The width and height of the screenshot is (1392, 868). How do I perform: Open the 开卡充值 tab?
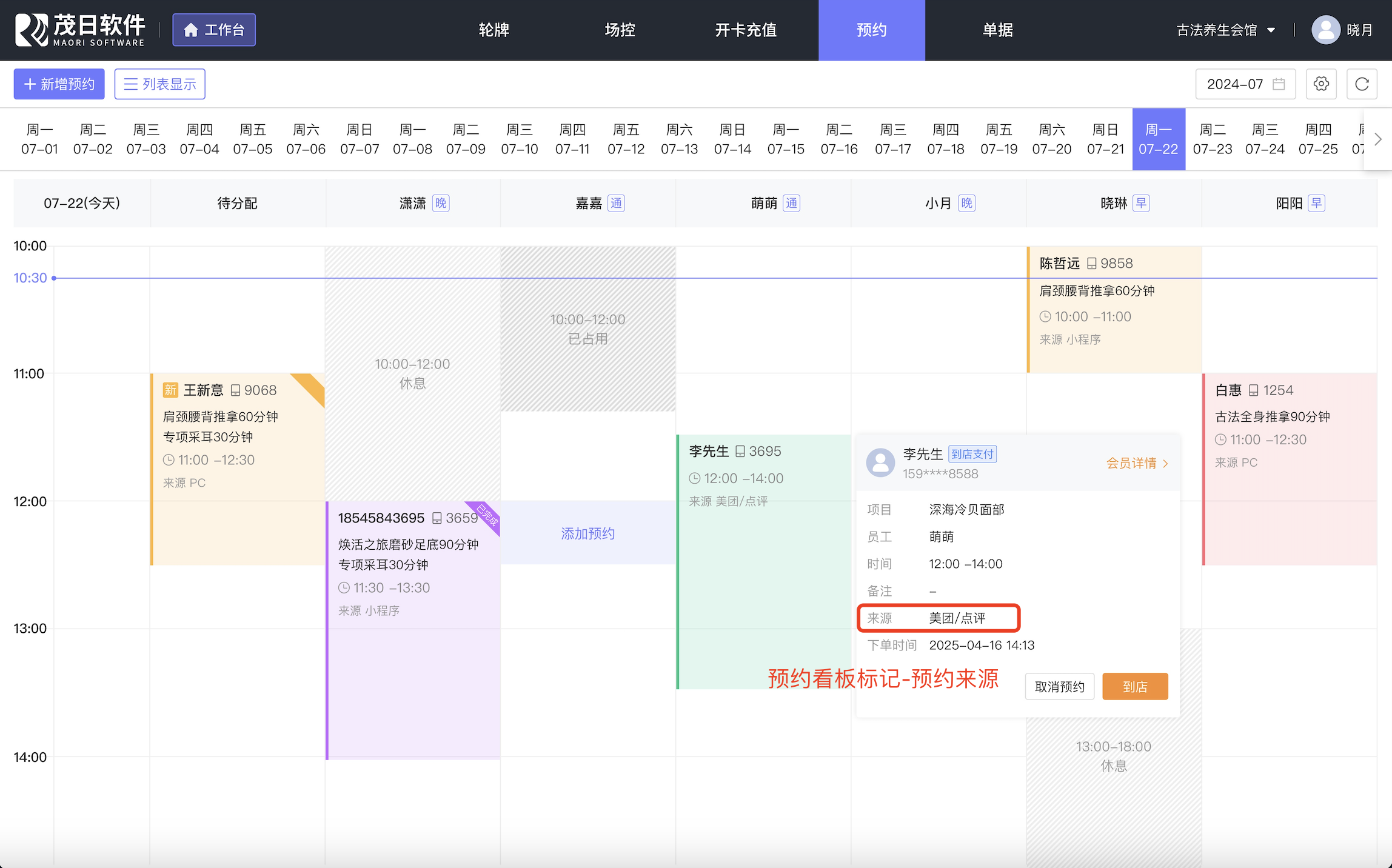tap(745, 30)
